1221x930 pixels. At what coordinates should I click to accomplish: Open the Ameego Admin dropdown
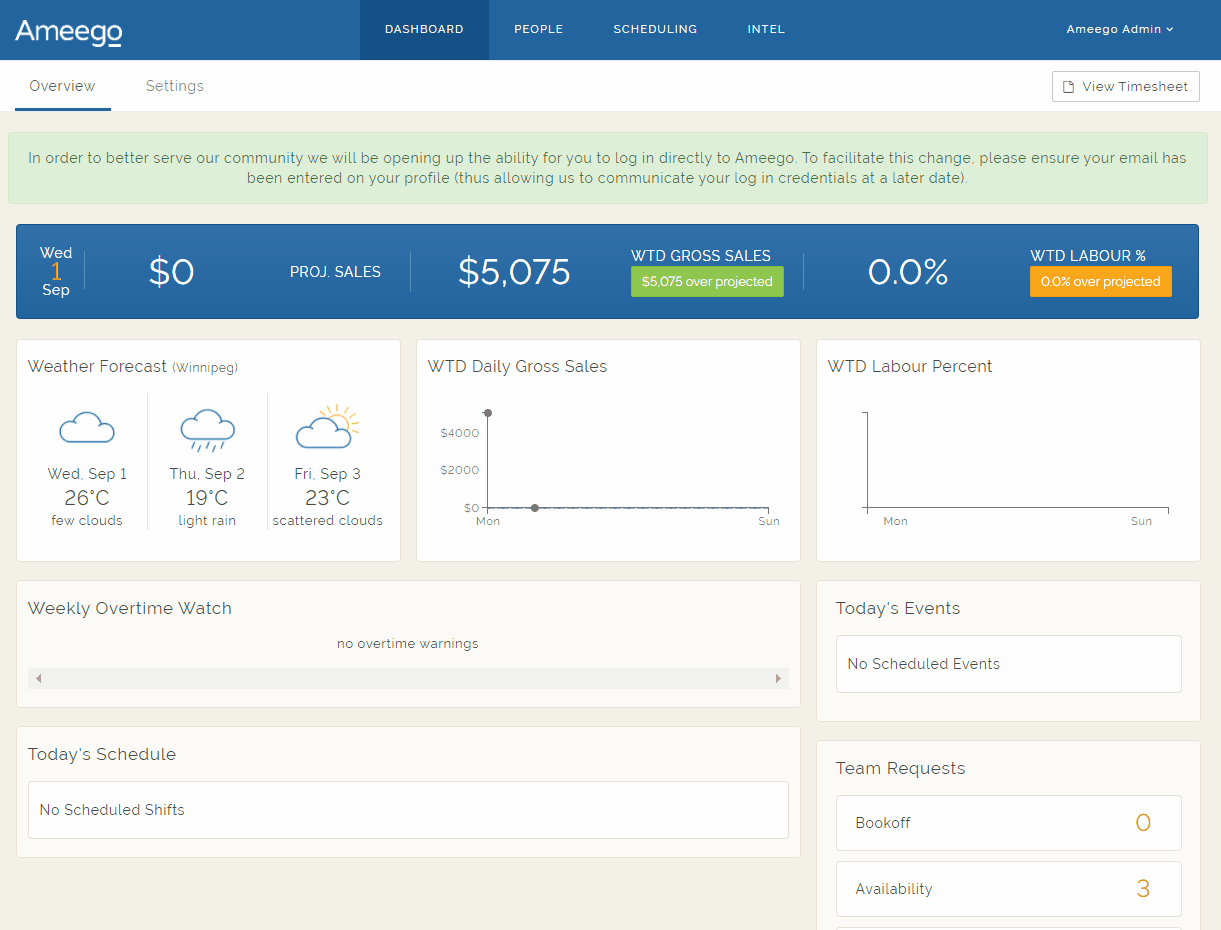1120,29
